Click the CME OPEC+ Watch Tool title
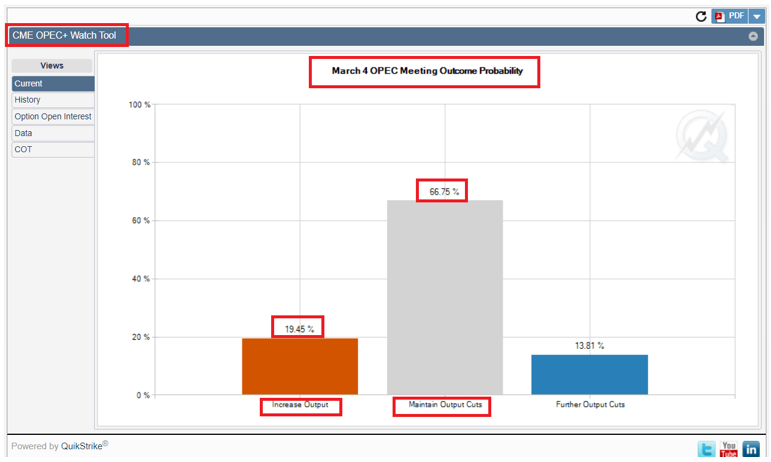This screenshot has width=771, height=462. 64,35
